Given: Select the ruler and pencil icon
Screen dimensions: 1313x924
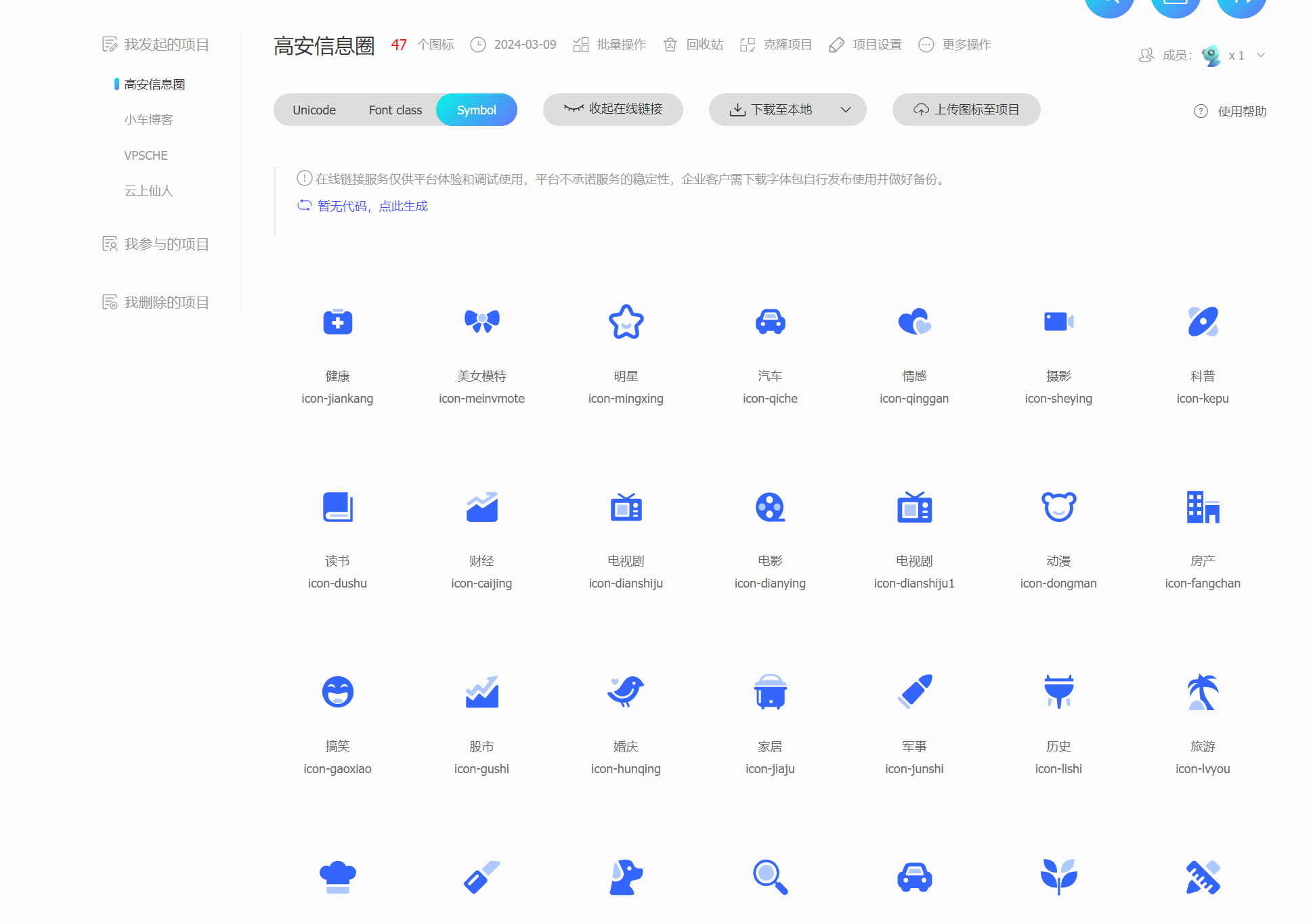Looking at the screenshot, I should click(x=1203, y=877).
